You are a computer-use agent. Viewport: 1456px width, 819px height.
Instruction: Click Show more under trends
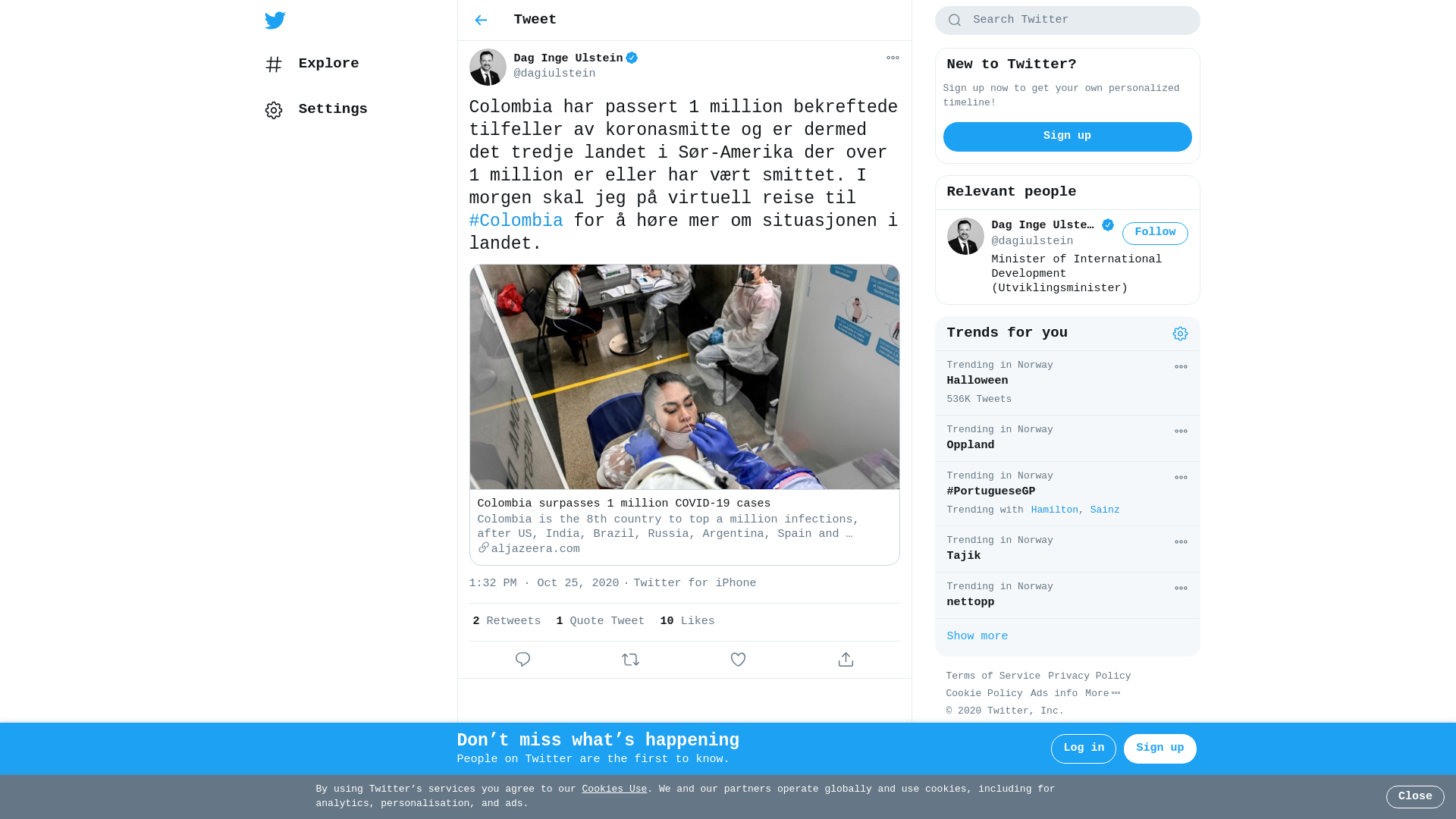click(977, 637)
